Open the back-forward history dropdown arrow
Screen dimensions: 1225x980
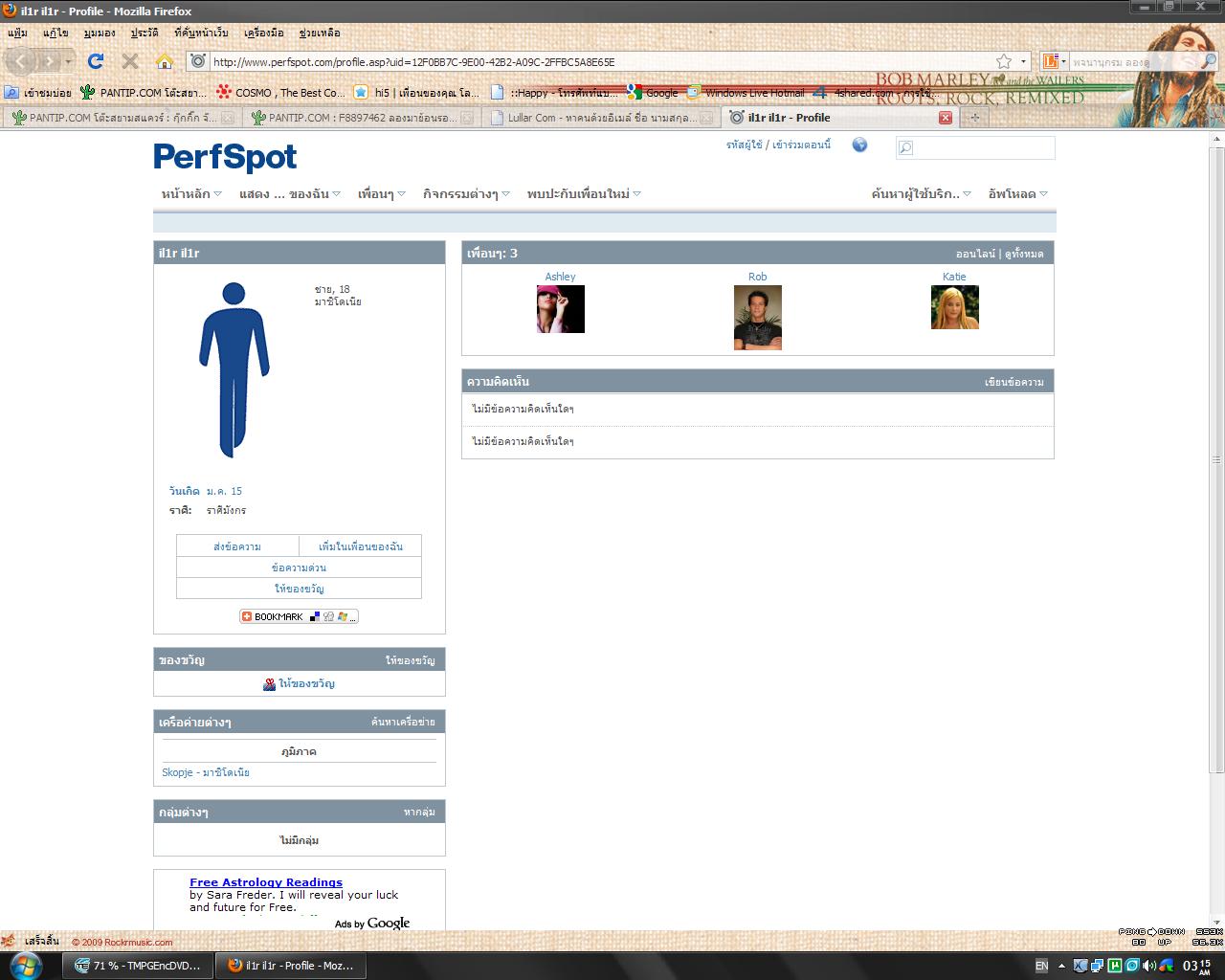click(x=68, y=61)
